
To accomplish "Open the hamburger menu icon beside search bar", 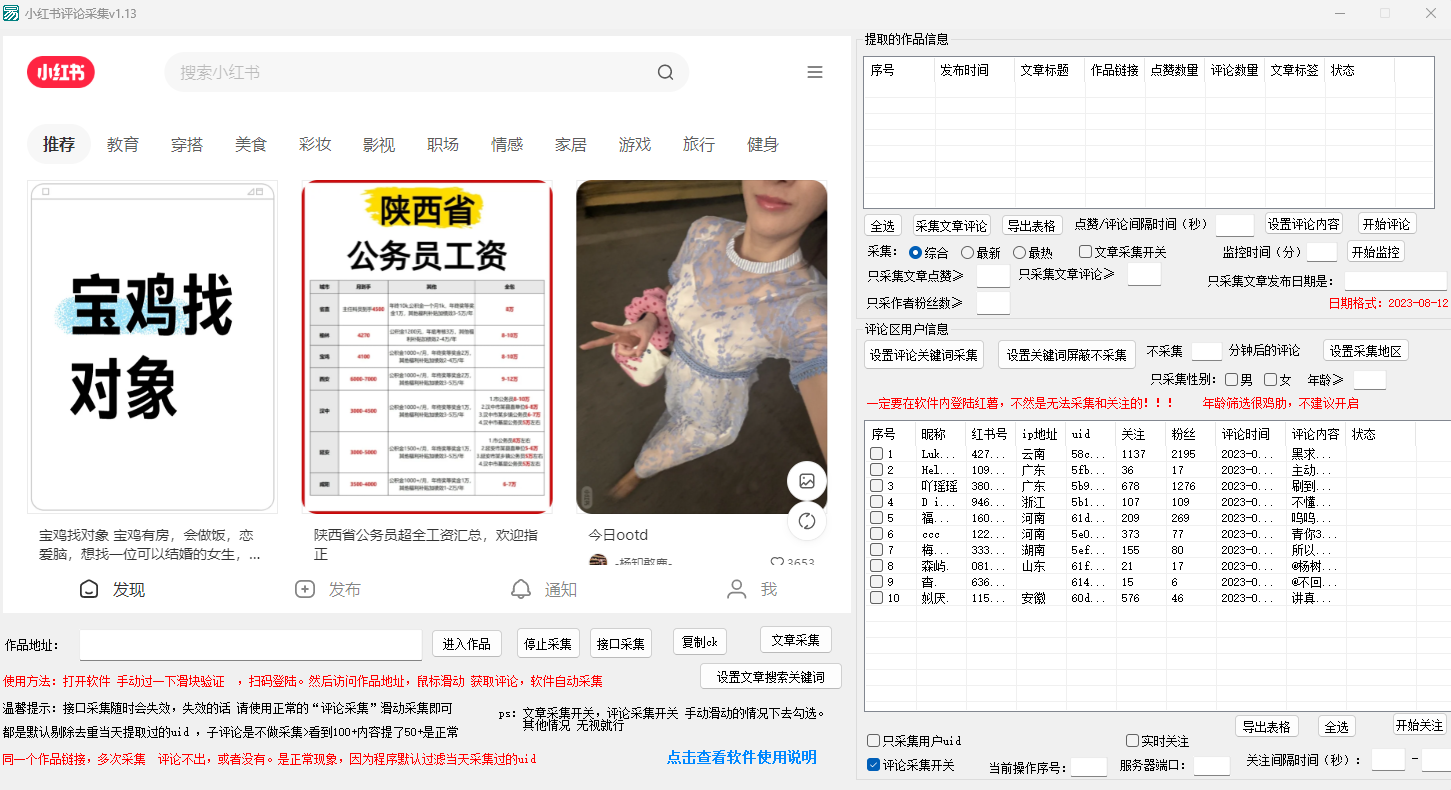I will tap(815, 72).
